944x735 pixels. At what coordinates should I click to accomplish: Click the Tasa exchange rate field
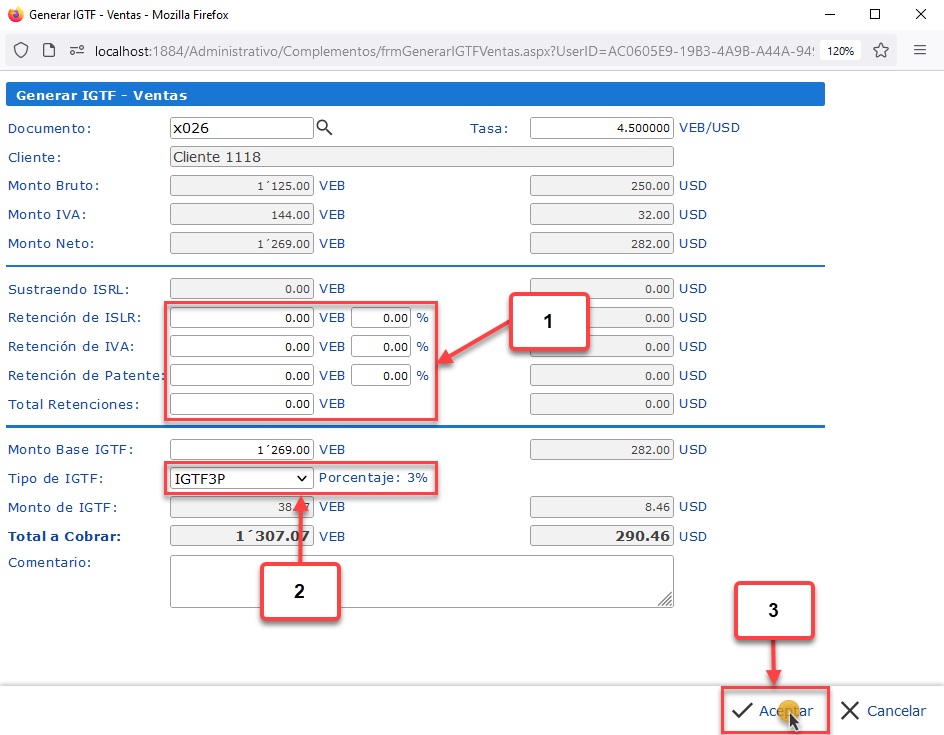[x=601, y=128]
